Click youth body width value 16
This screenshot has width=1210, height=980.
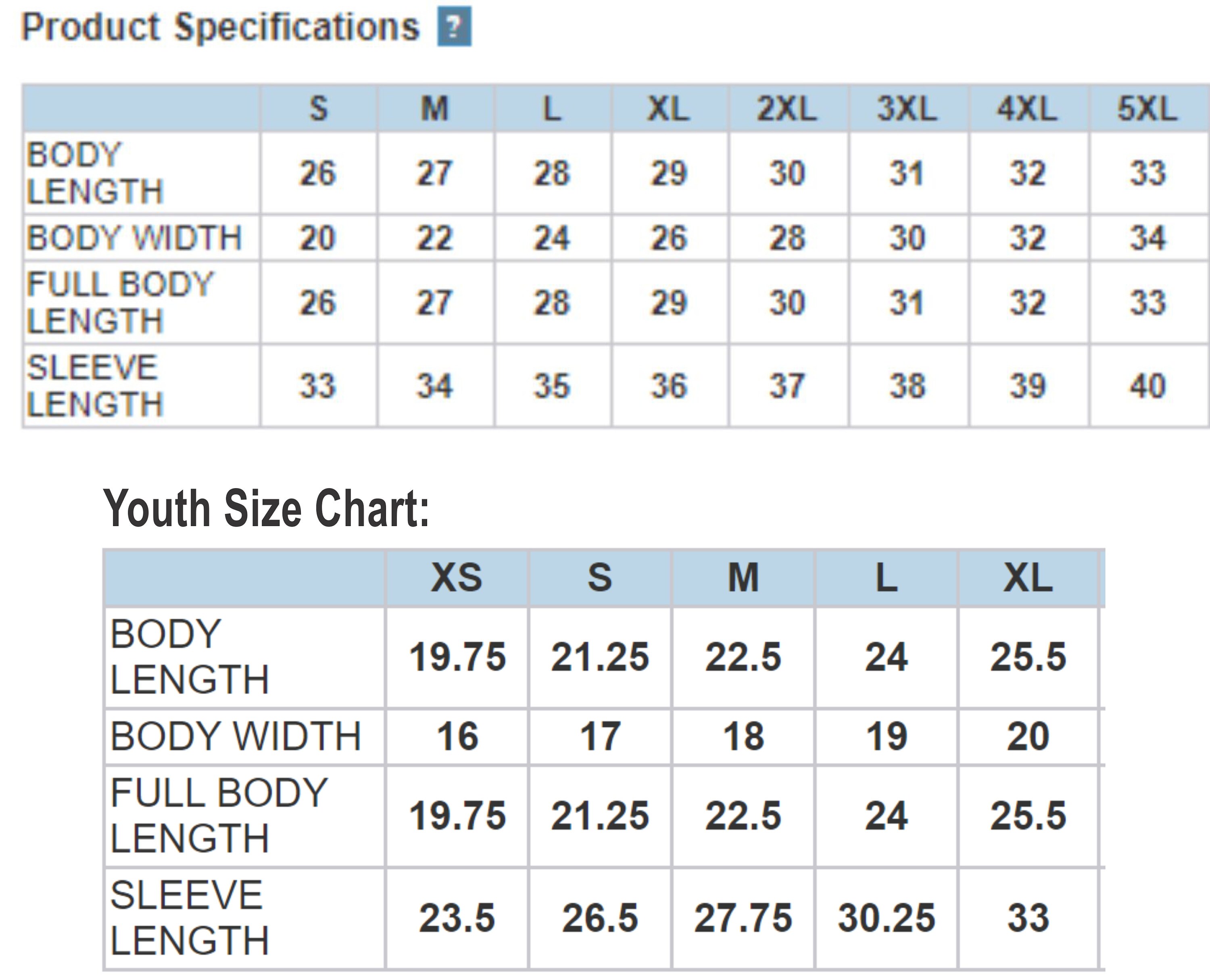458,737
